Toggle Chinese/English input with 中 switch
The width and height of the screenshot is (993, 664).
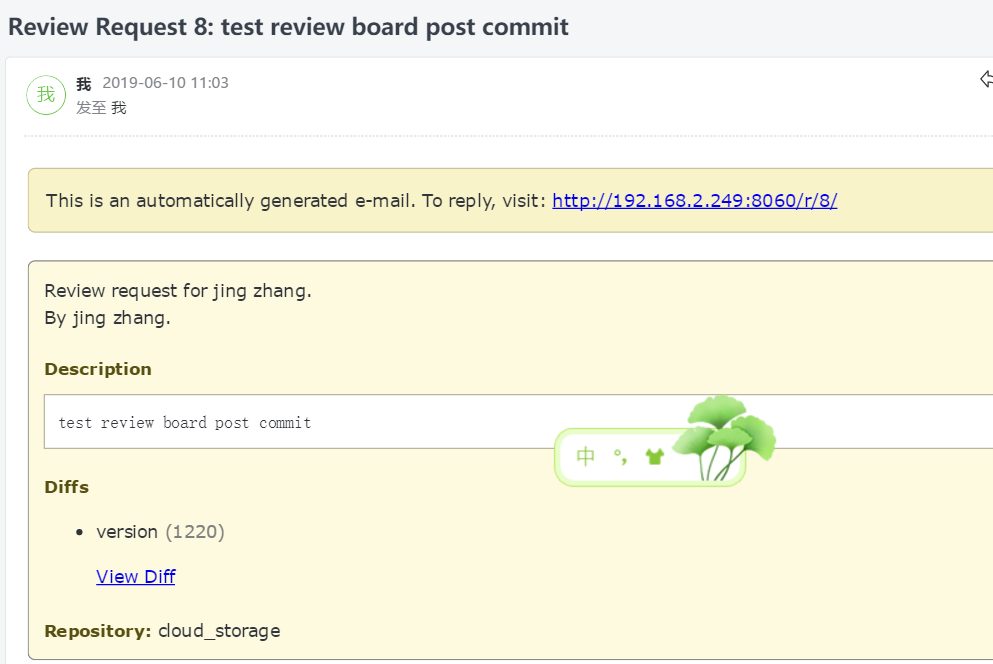[585, 455]
